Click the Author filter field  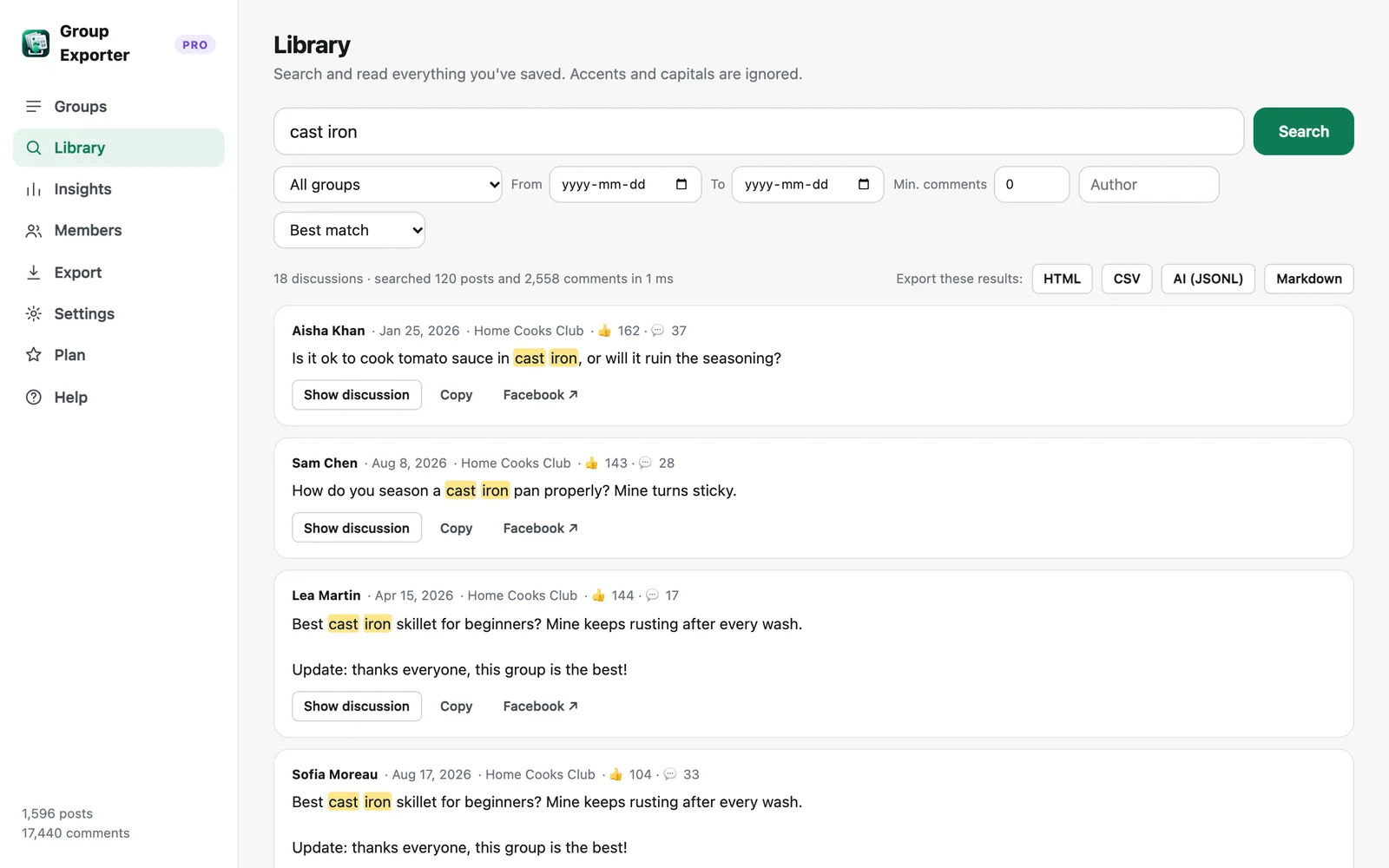pyautogui.click(x=1149, y=184)
